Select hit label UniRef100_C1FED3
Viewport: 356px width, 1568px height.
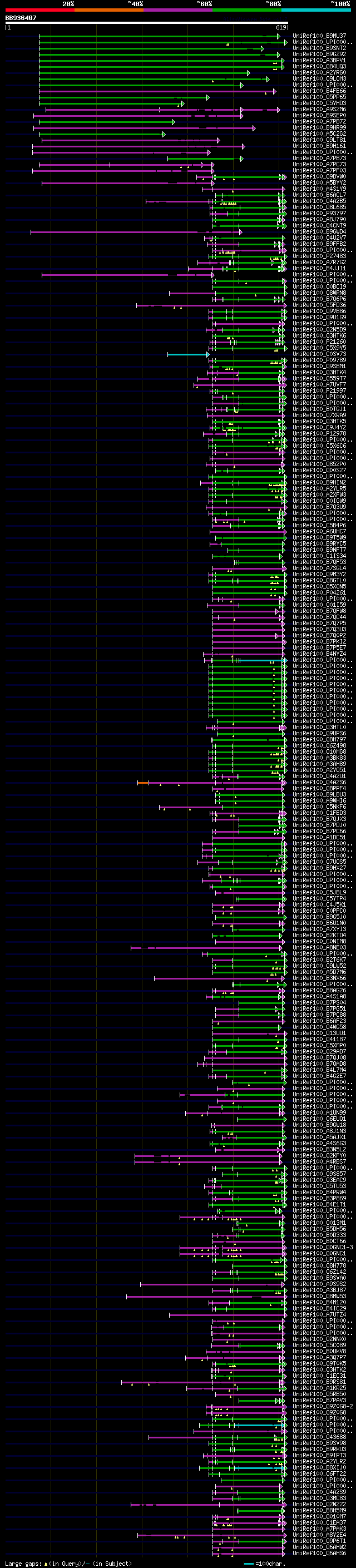(319, 813)
